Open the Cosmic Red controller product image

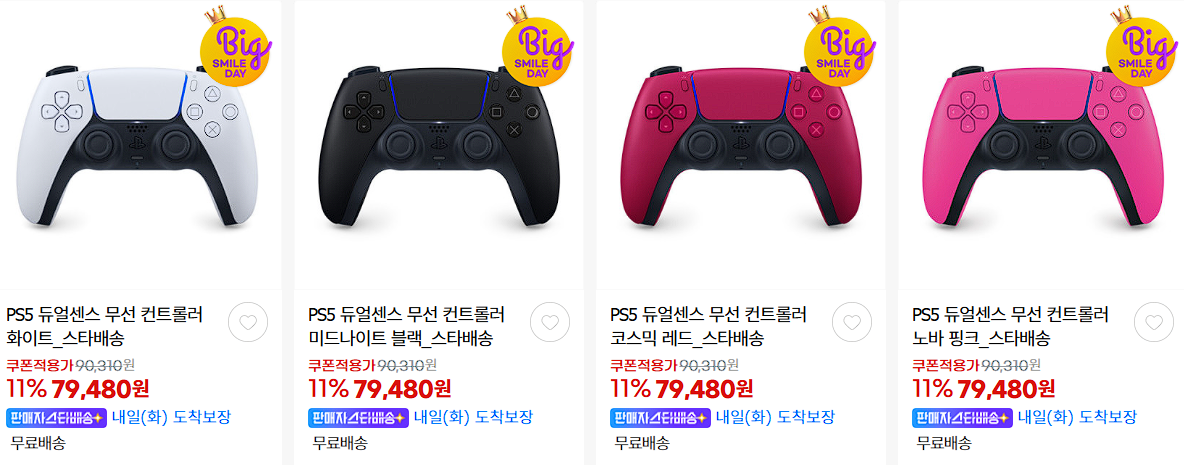tap(741, 147)
